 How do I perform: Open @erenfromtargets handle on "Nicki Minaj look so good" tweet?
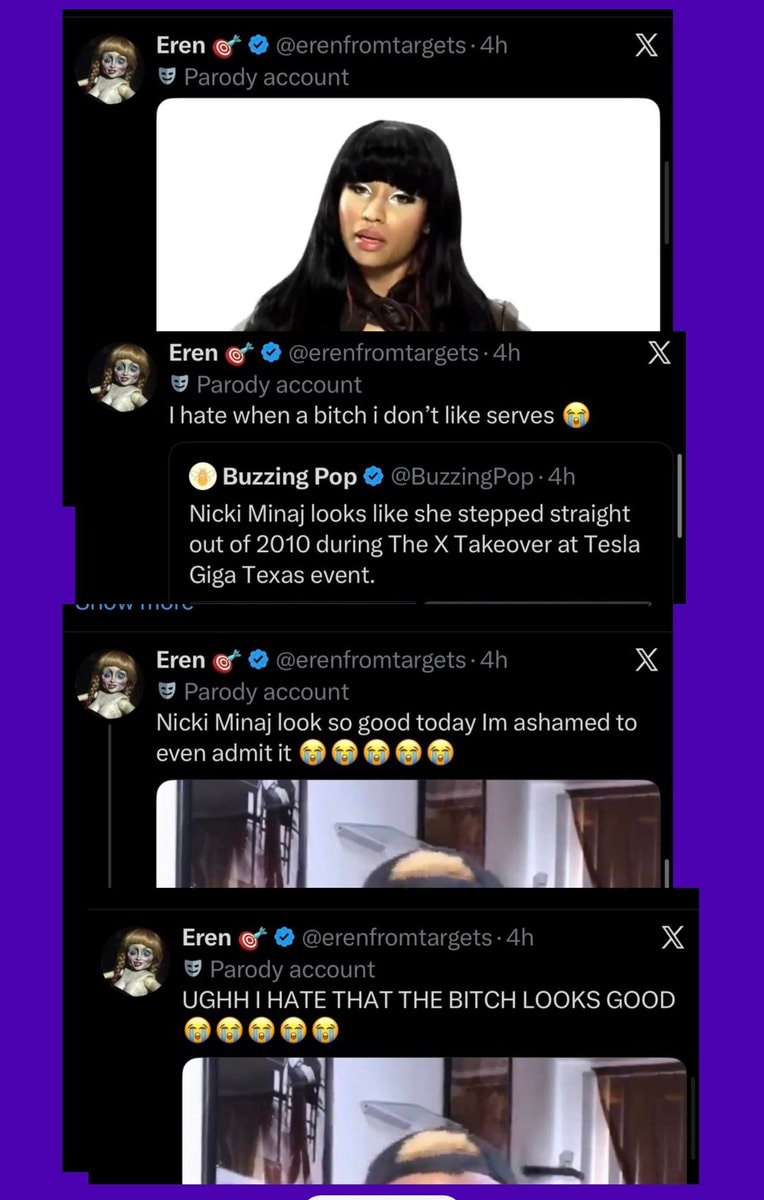370,660
